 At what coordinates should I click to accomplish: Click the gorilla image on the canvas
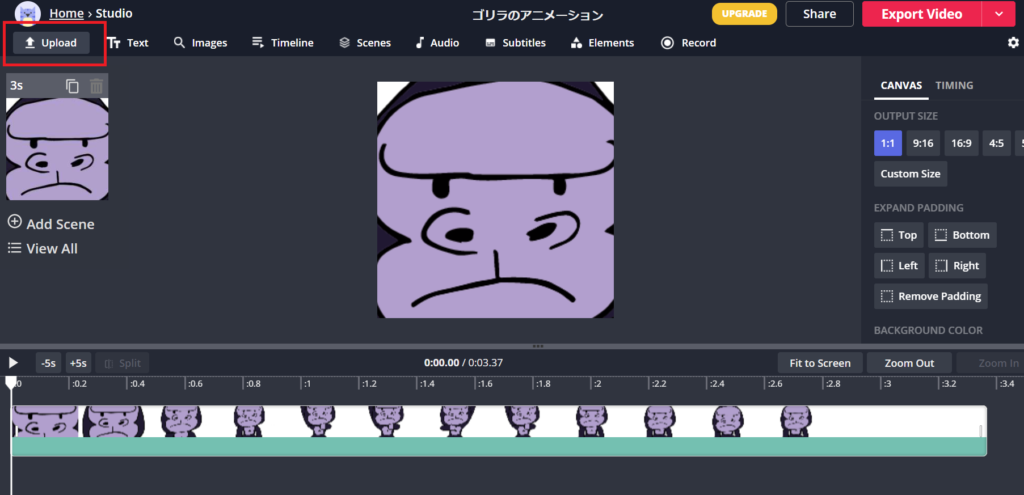coord(496,200)
